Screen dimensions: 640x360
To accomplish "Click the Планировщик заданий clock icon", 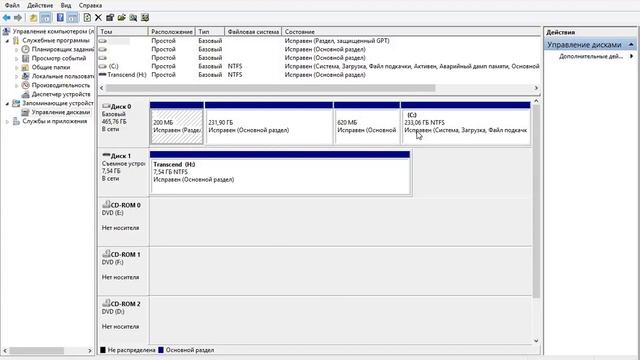I will [25, 49].
